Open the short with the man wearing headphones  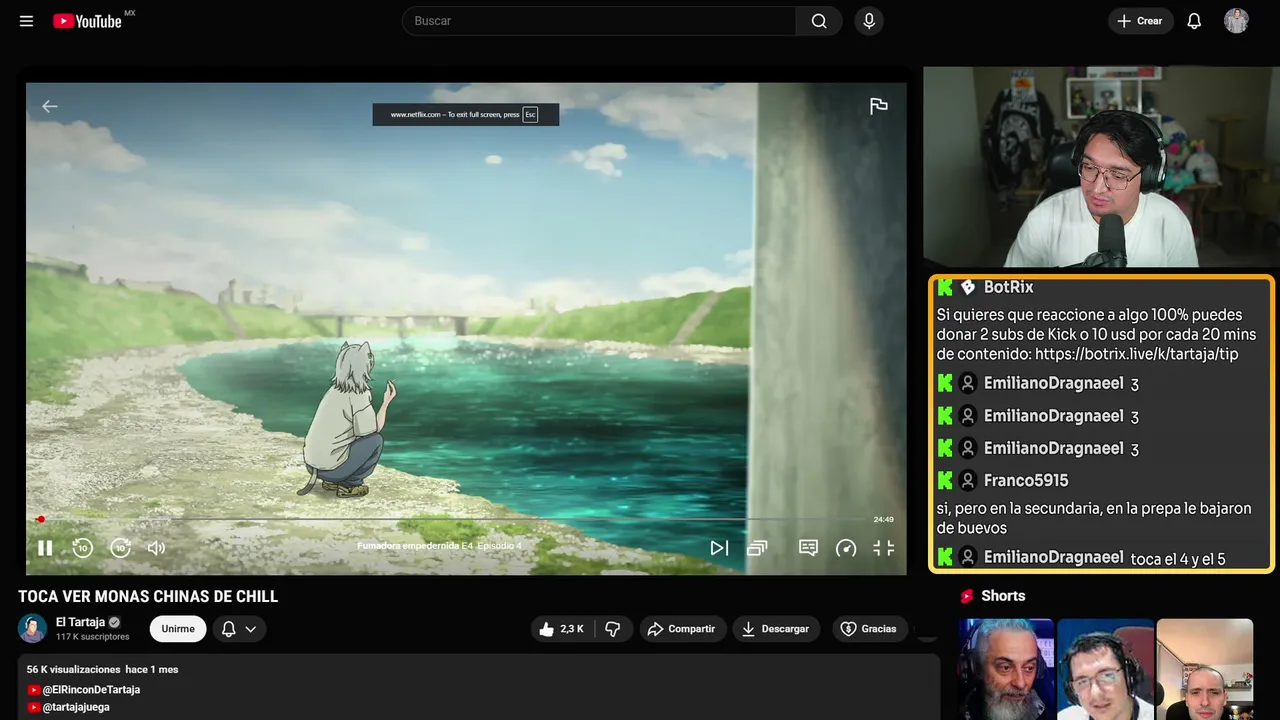pos(1105,669)
